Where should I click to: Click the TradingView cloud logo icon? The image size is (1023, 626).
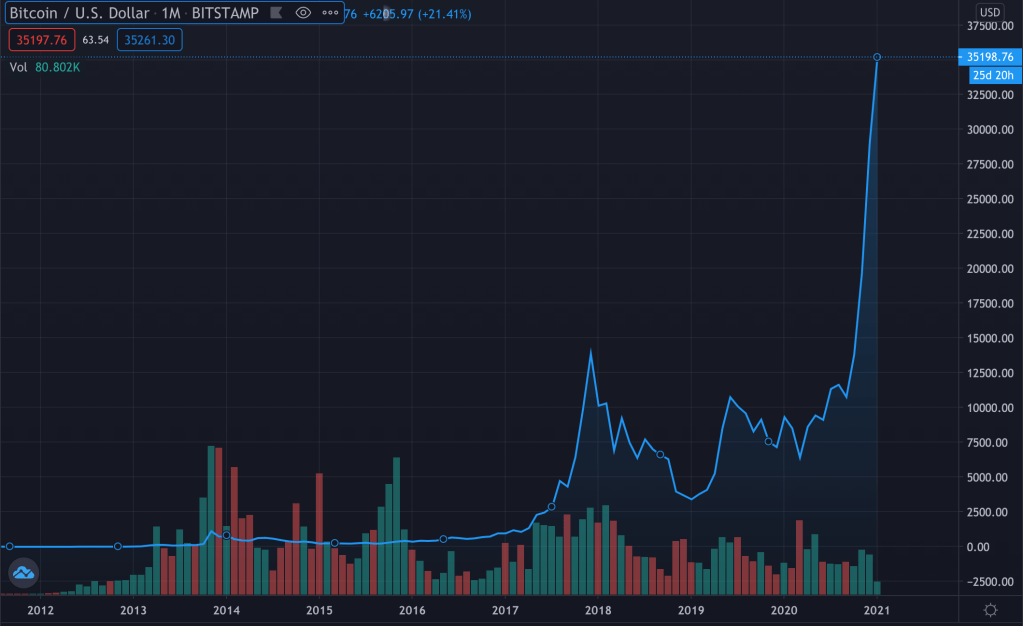[x=23, y=573]
